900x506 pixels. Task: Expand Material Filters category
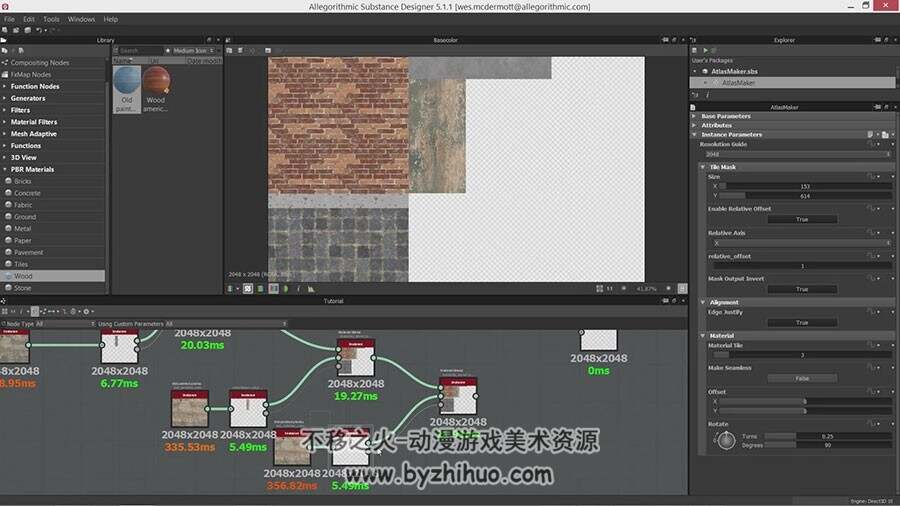(5, 122)
